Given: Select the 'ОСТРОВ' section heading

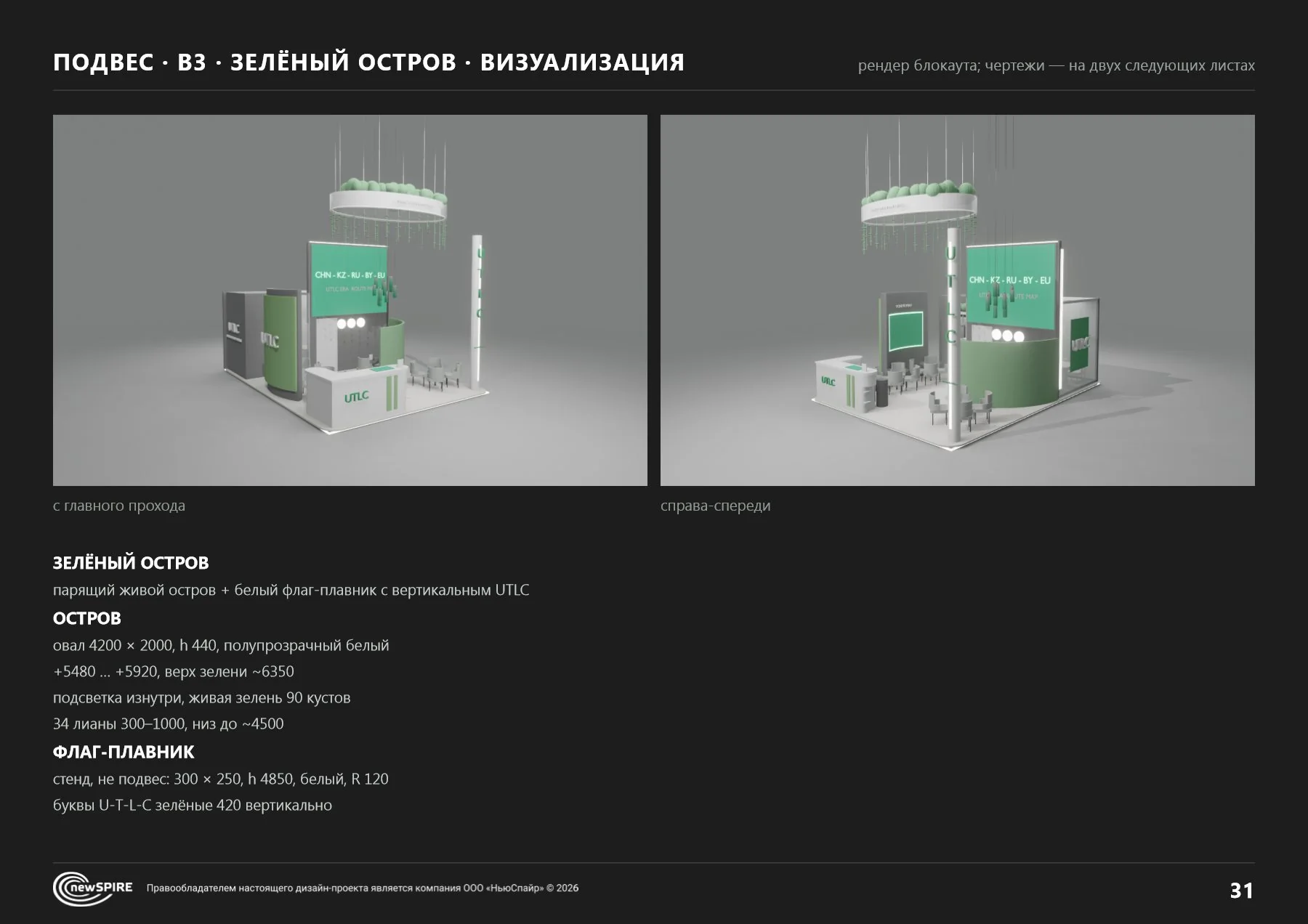Looking at the screenshot, I should pyautogui.click(x=87, y=618).
